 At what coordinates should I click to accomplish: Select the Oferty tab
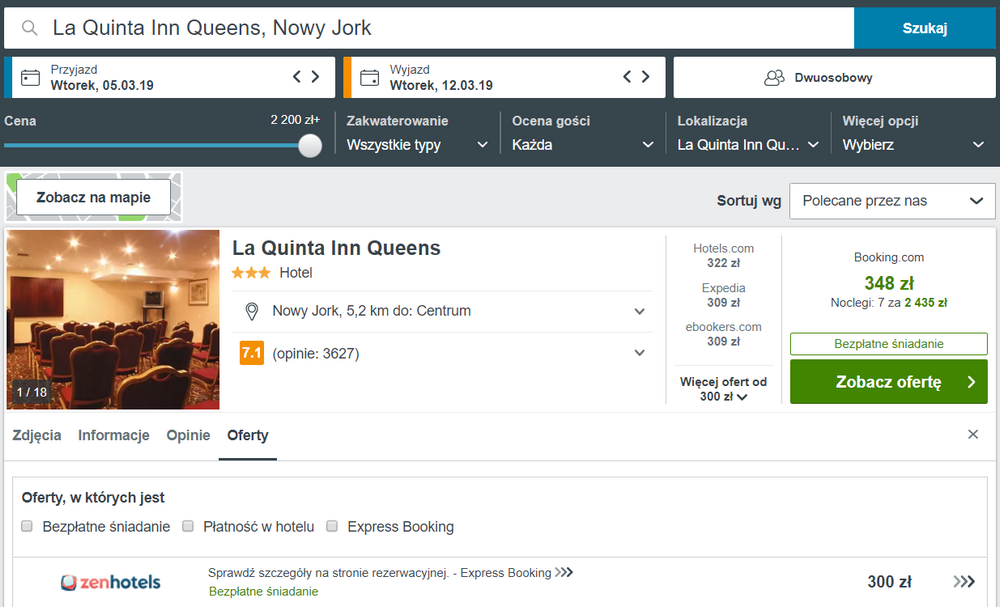click(247, 435)
